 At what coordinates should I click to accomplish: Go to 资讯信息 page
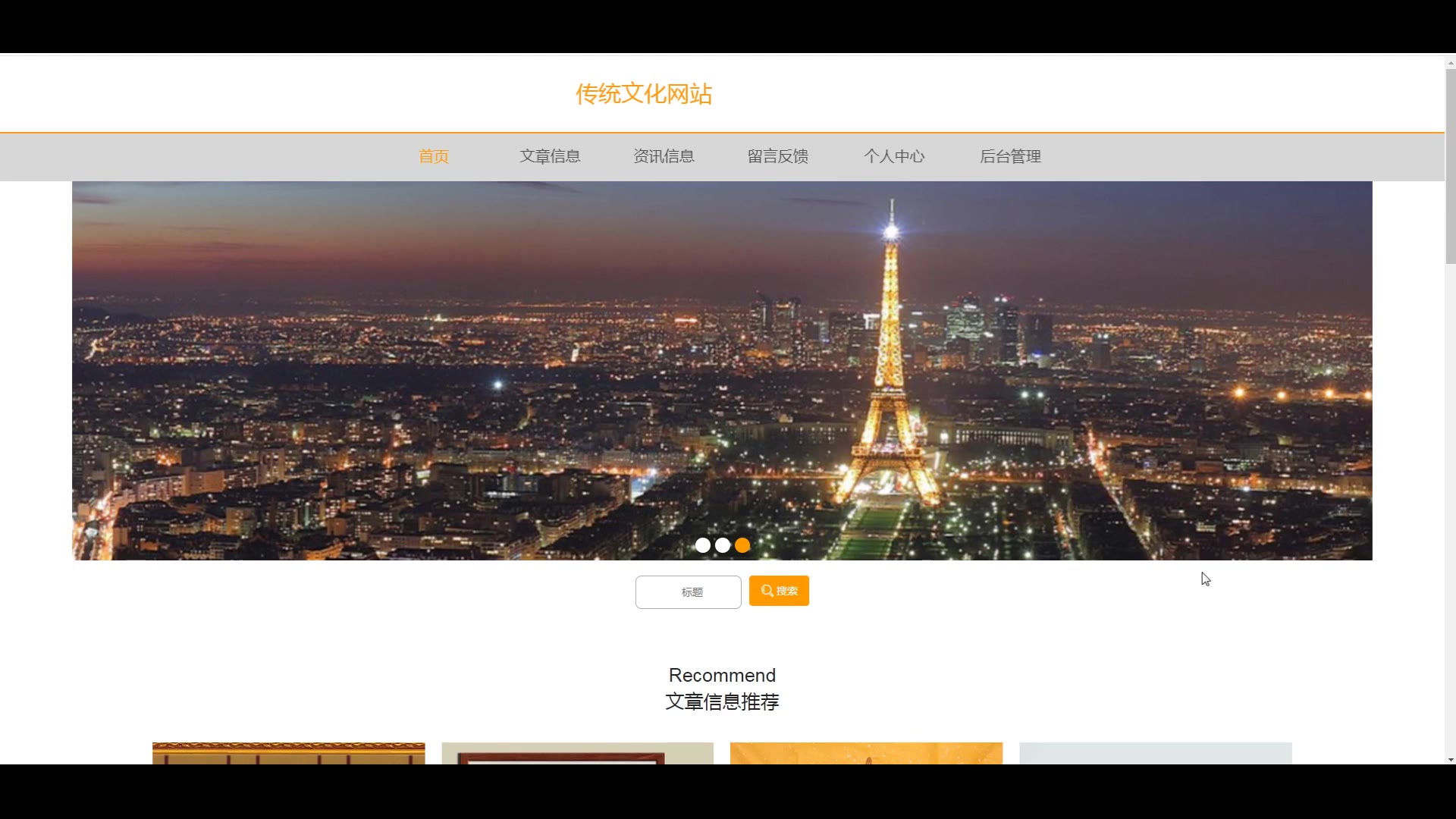coord(664,156)
